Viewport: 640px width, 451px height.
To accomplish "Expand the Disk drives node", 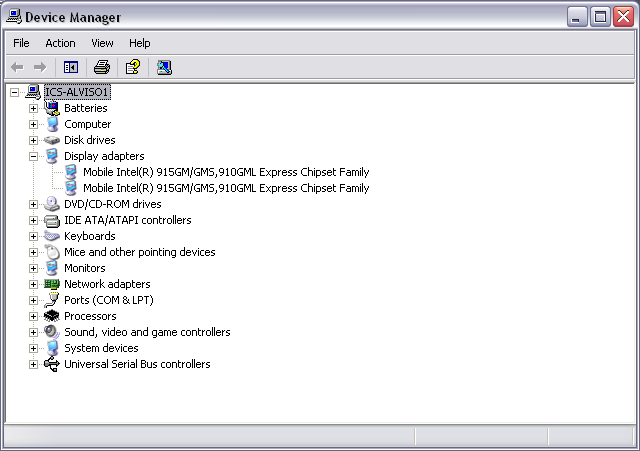I will pos(33,140).
